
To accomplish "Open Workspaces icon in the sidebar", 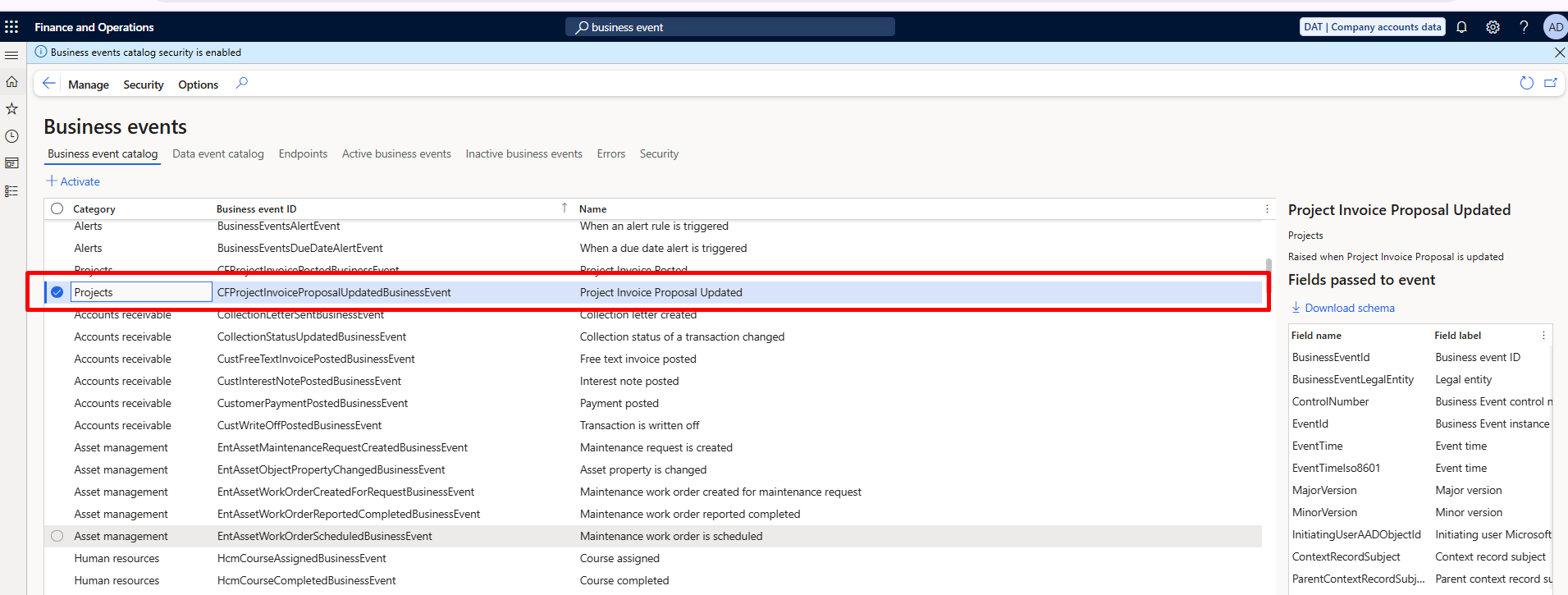I will pos(11,163).
